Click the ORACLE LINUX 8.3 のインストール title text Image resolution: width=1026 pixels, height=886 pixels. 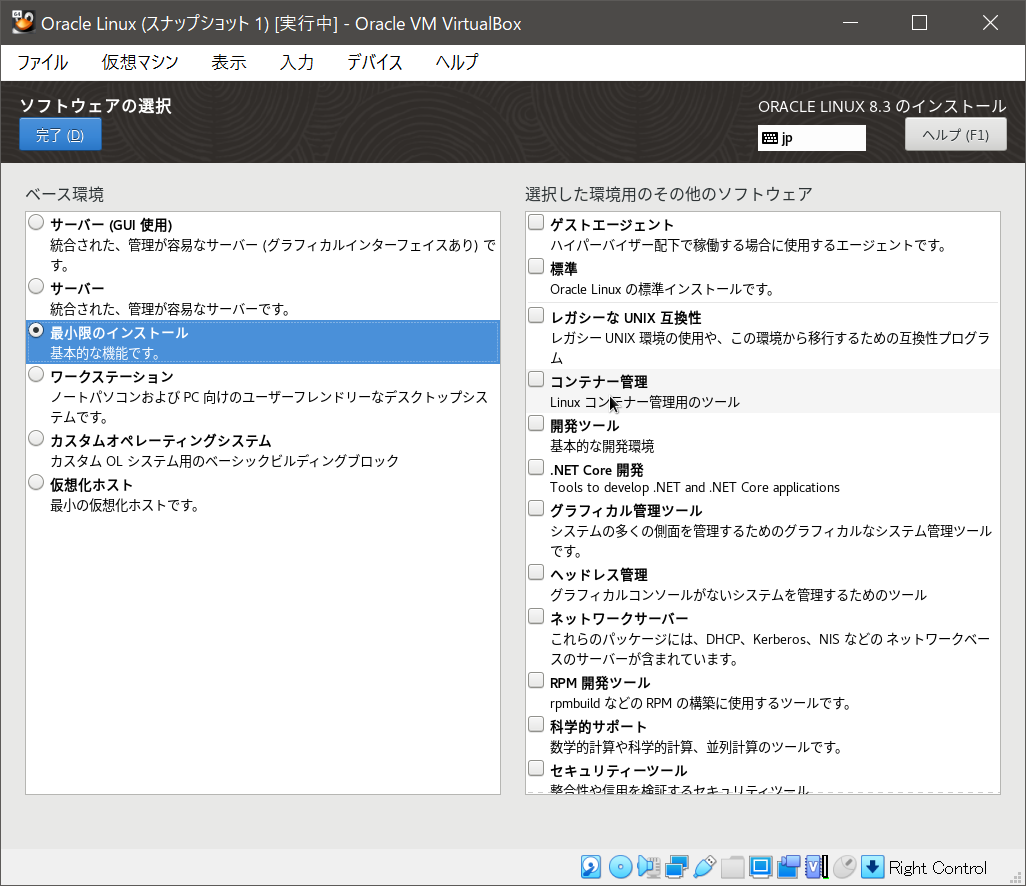[882, 106]
